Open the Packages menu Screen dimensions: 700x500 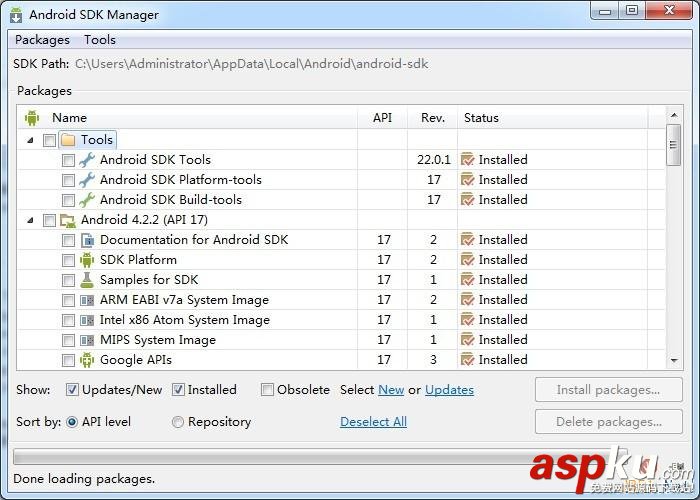[42, 40]
